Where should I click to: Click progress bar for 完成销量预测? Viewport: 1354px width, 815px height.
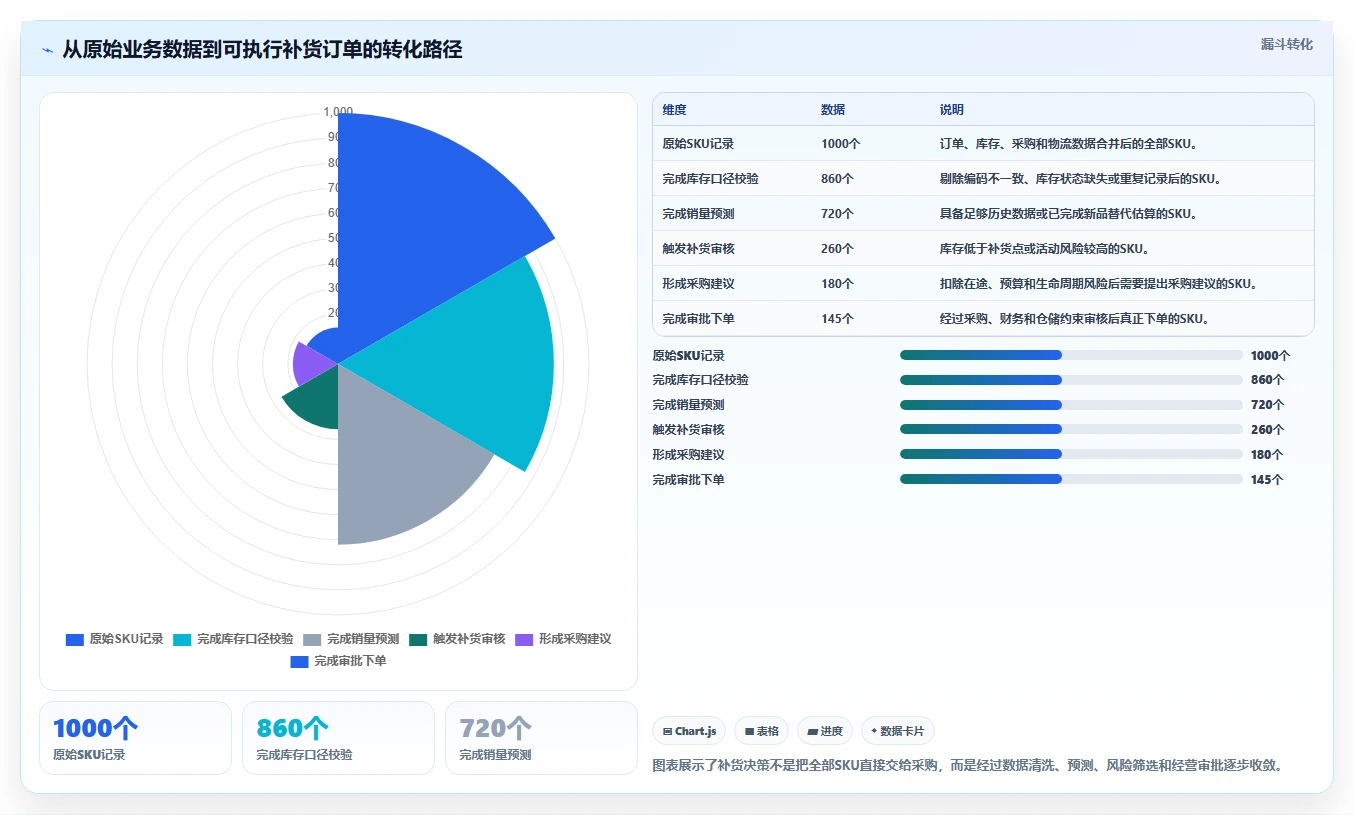[x=1071, y=405]
